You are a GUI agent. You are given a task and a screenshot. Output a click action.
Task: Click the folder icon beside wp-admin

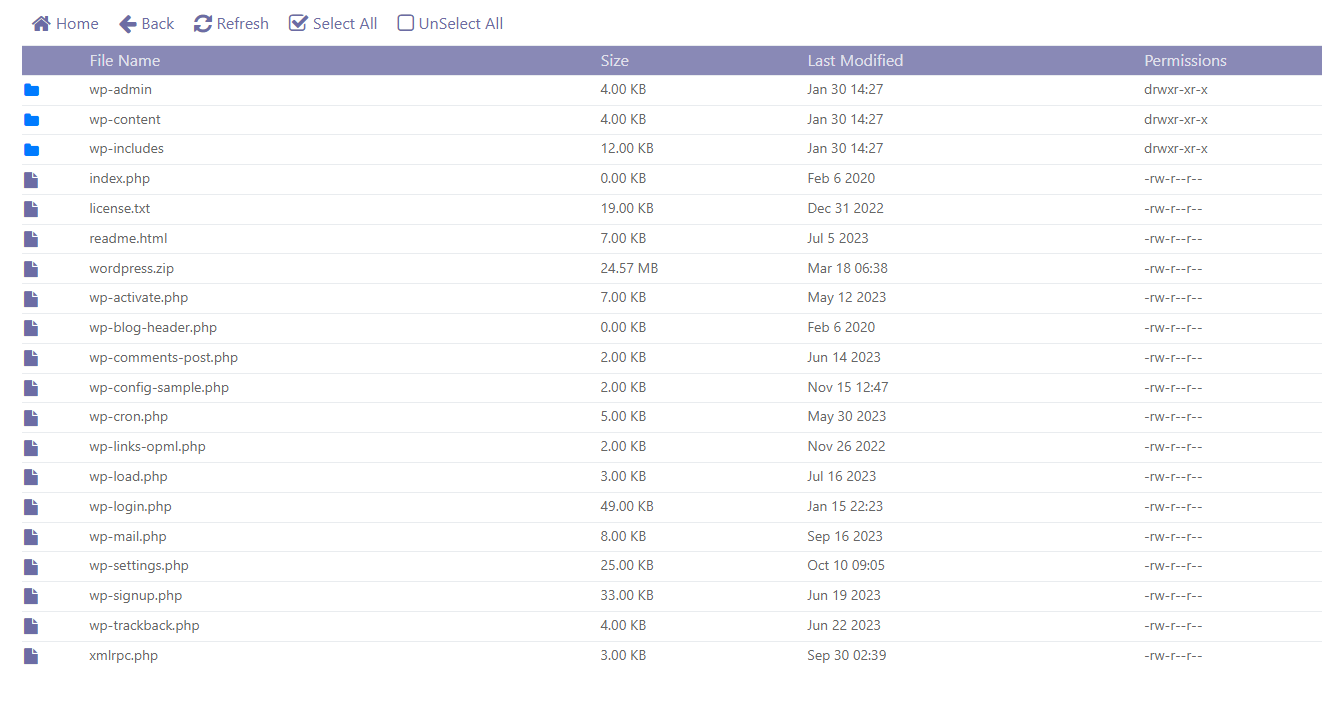click(31, 90)
